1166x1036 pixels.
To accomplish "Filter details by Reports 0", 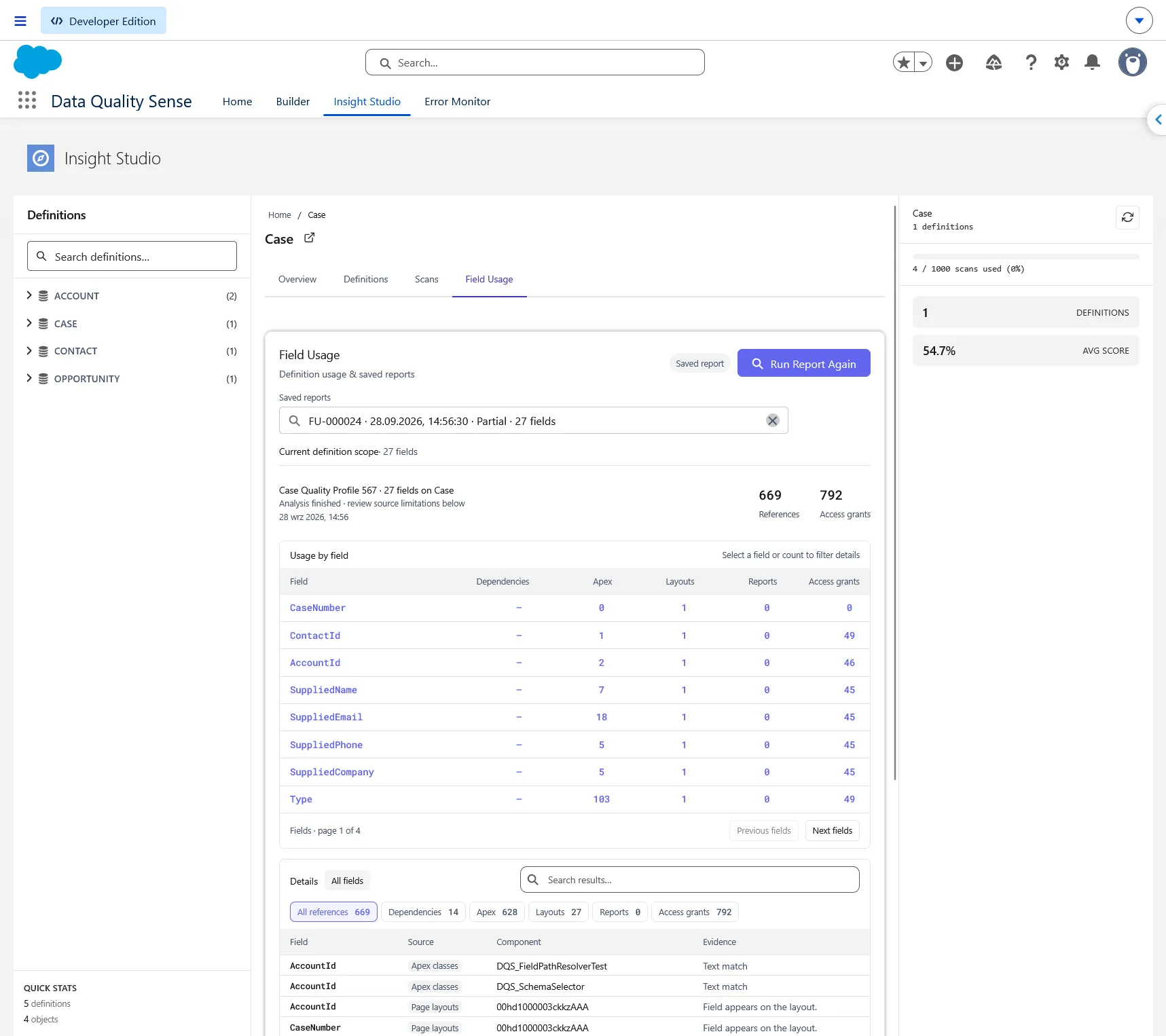I will click(620, 912).
